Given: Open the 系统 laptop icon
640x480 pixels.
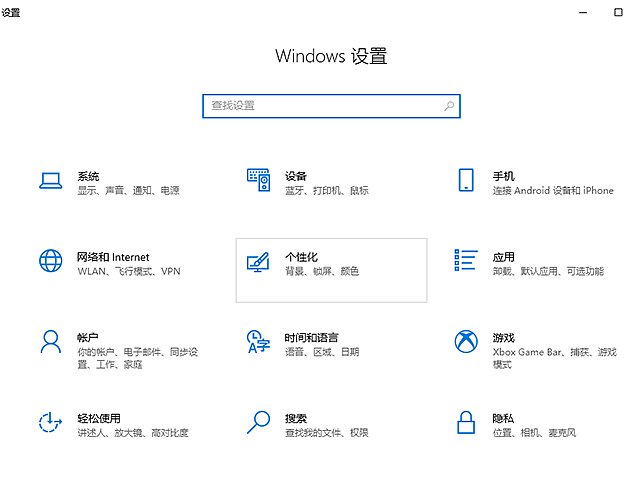Looking at the screenshot, I should tap(51, 180).
